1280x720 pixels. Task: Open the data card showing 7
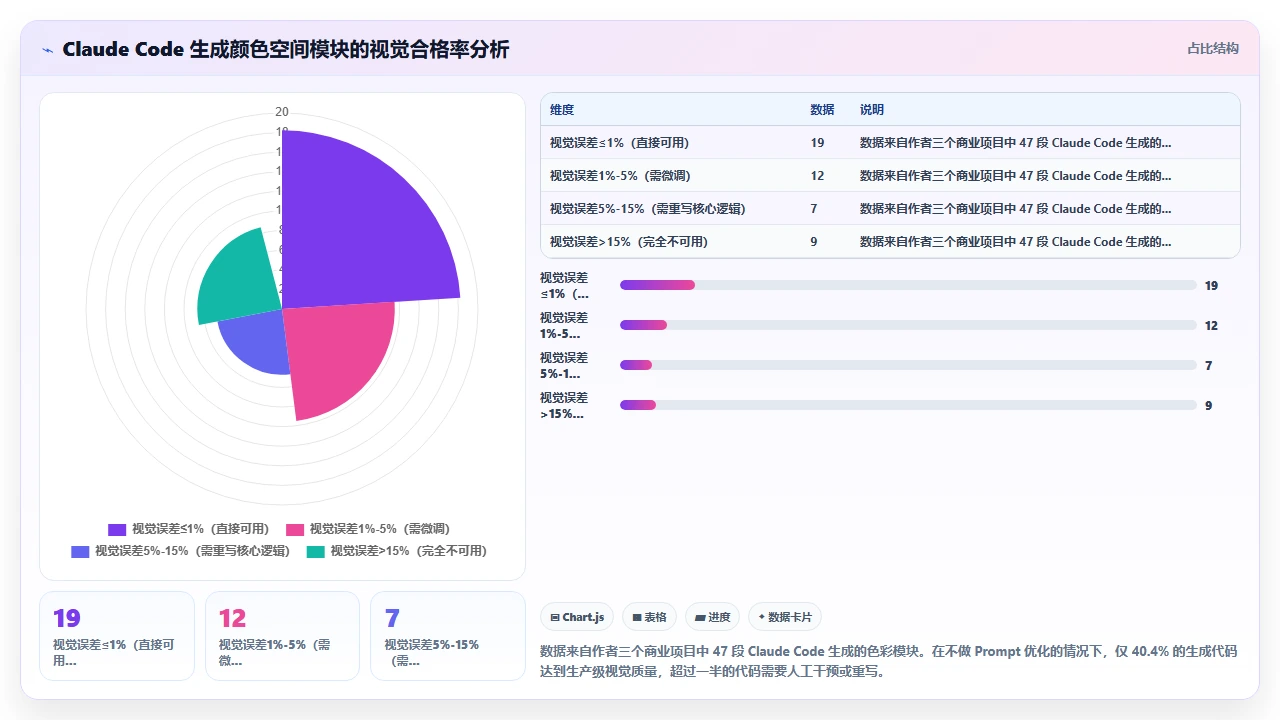pos(447,636)
